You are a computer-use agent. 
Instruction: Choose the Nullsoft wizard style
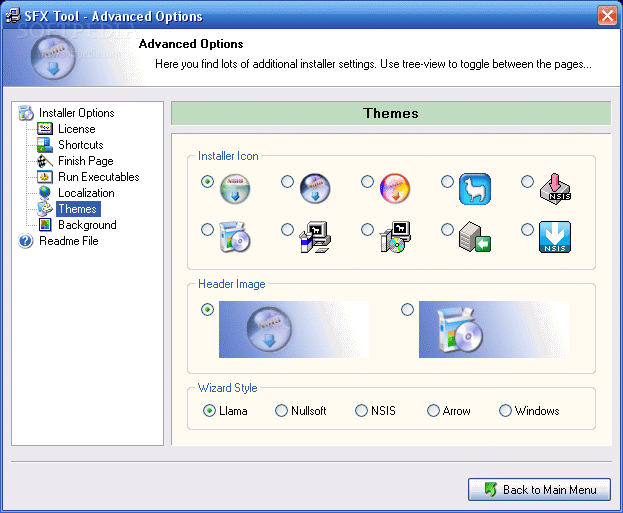[x=301, y=410]
